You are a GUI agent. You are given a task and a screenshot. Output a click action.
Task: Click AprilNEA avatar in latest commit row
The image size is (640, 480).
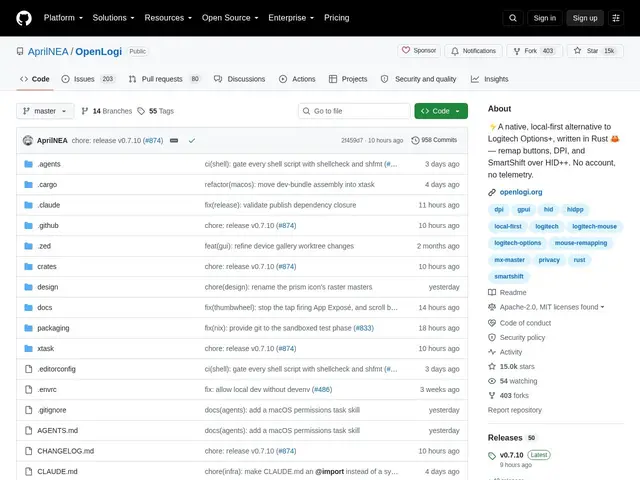point(28,140)
